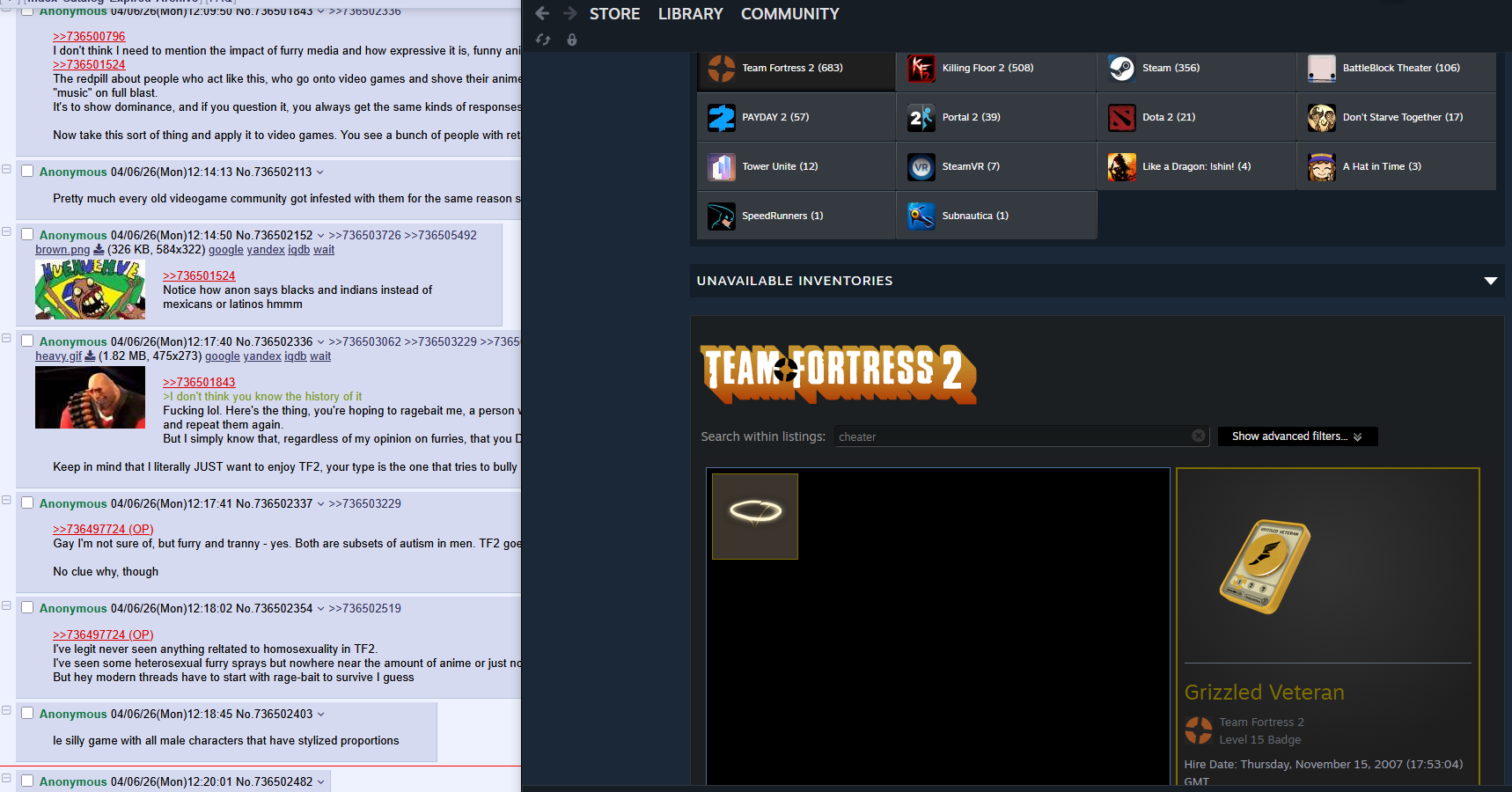This screenshot has width=1512, height=792.
Task: Click the small Team Fortress 2 badge icon
Action: click(x=1199, y=730)
